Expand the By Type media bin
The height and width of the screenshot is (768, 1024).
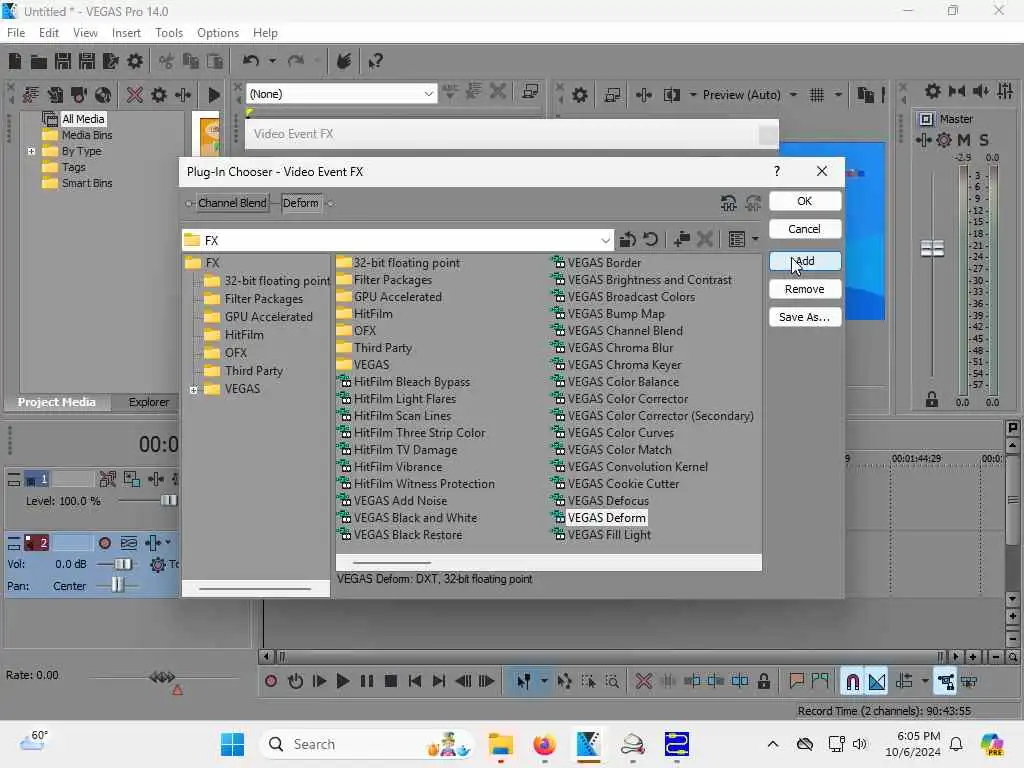[x=31, y=152]
